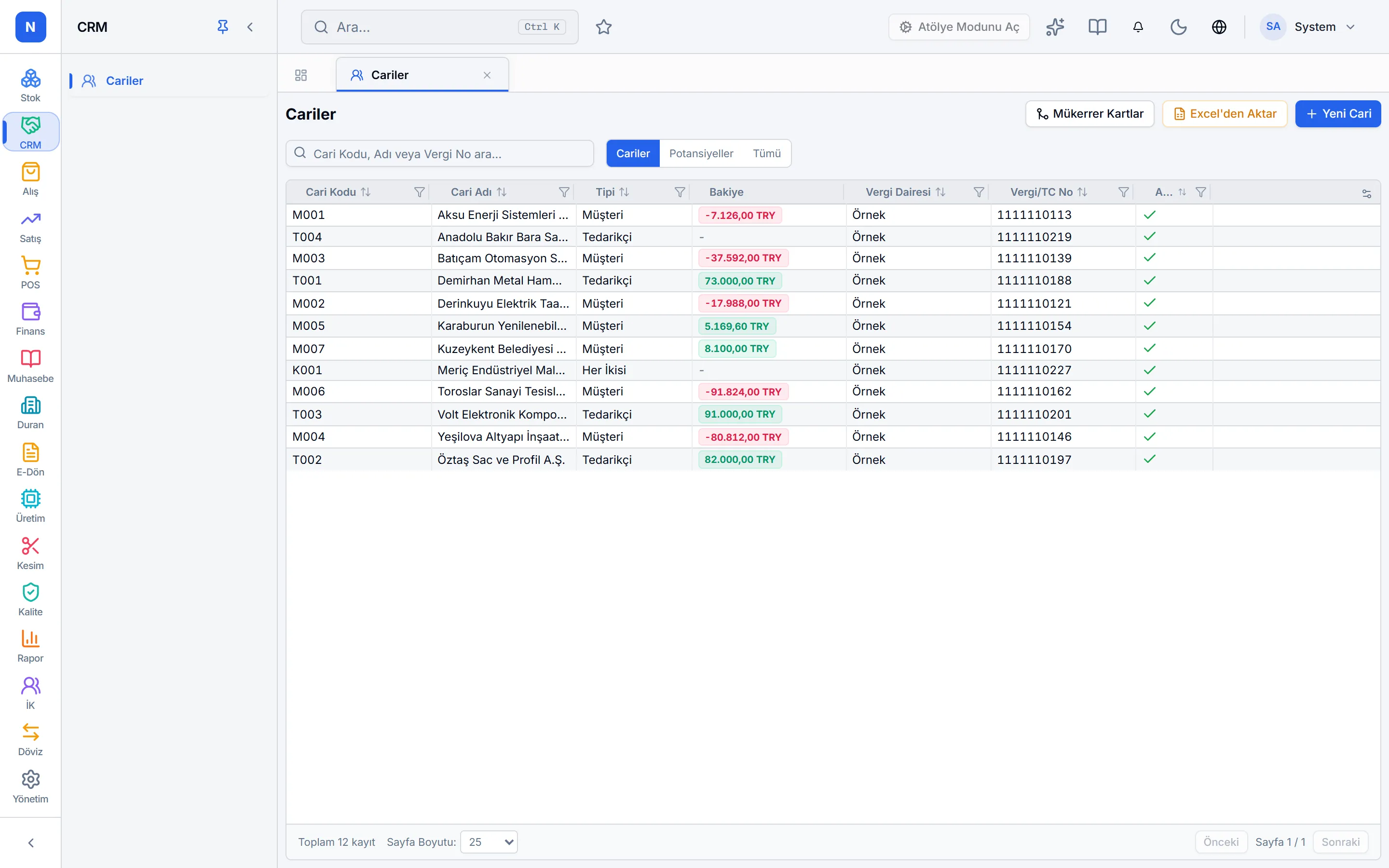The height and width of the screenshot is (868, 1389).
Task: Open the Üretim module
Action: pos(30,506)
